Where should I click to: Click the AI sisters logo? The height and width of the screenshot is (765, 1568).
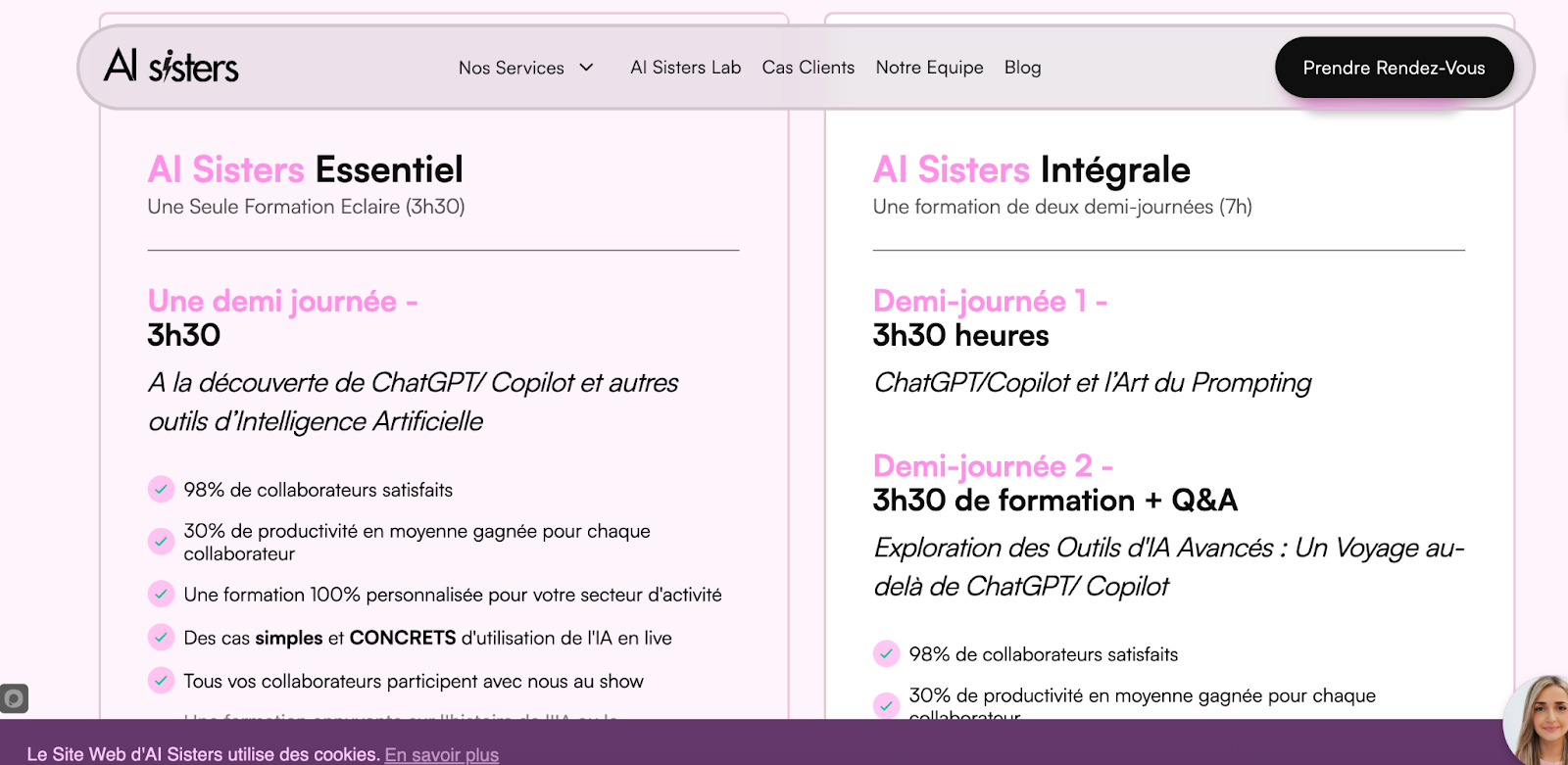[171, 67]
